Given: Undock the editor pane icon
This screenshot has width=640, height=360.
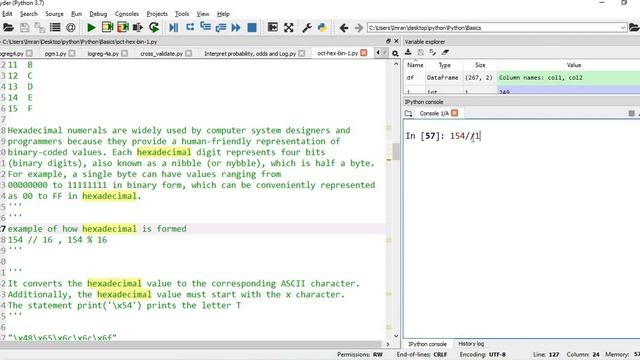Looking at the screenshot, I should point(388,41).
